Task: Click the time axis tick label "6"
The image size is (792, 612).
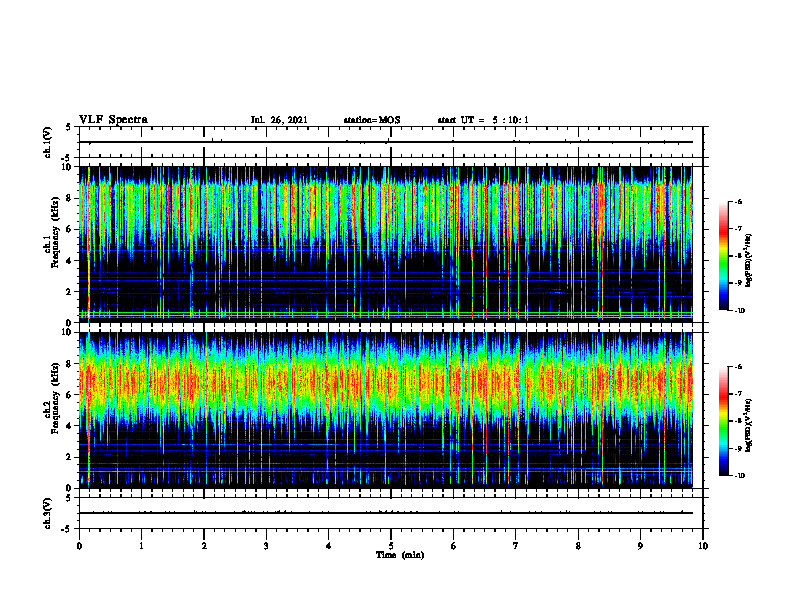Action: pyautogui.click(x=454, y=546)
